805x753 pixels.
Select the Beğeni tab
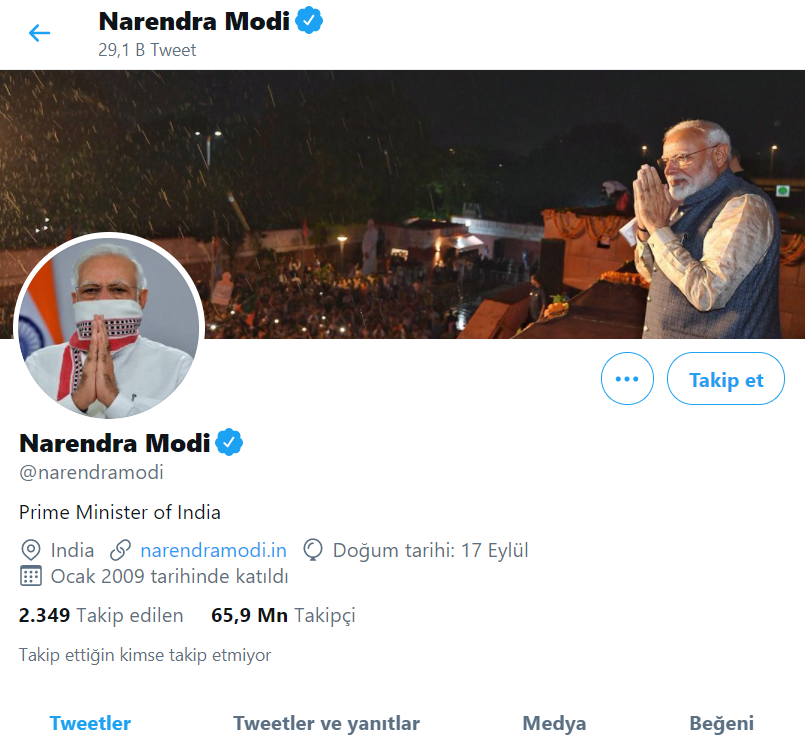coord(724,722)
